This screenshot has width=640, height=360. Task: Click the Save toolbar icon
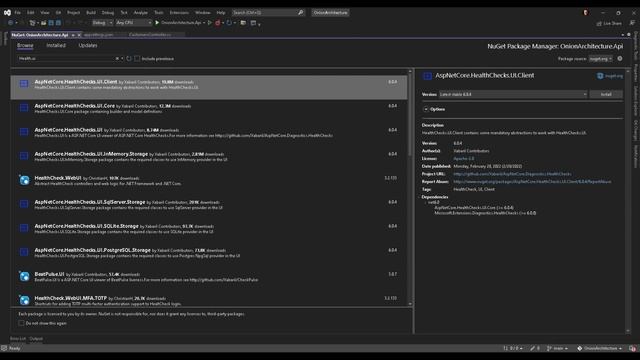coord(51,23)
